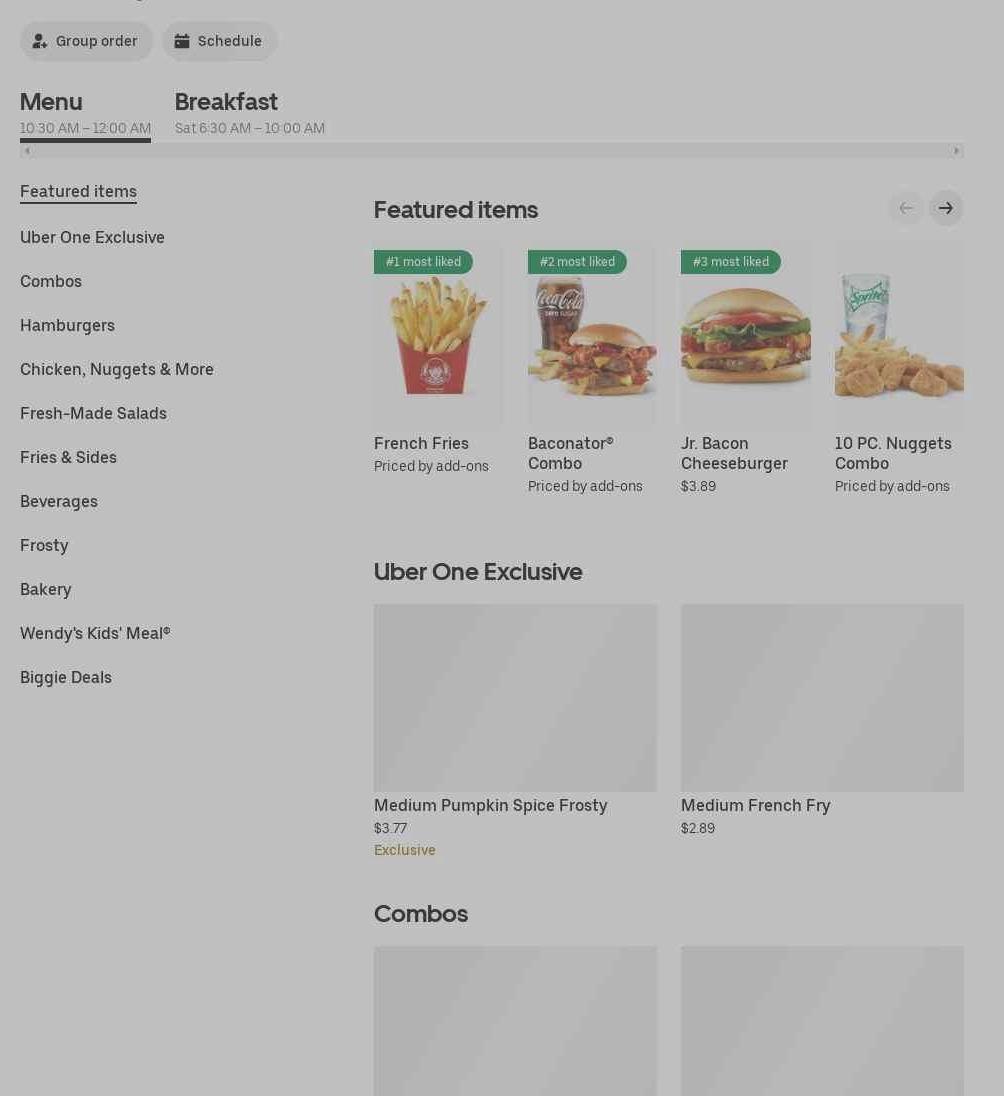Image resolution: width=1004 pixels, height=1096 pixels.
Task: Go to Chicken, Nuggets & More section
Action: point(117,369)
